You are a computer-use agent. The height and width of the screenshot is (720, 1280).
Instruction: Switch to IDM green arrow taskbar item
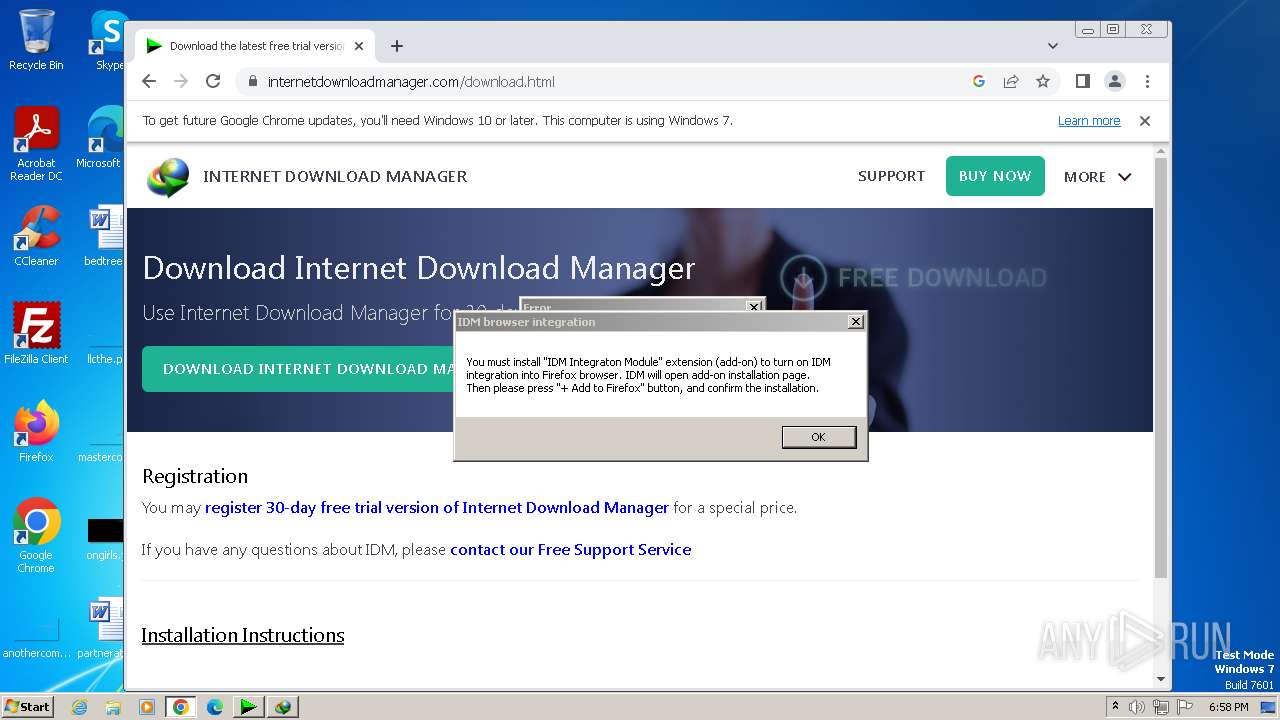click(x=248, y=707)
